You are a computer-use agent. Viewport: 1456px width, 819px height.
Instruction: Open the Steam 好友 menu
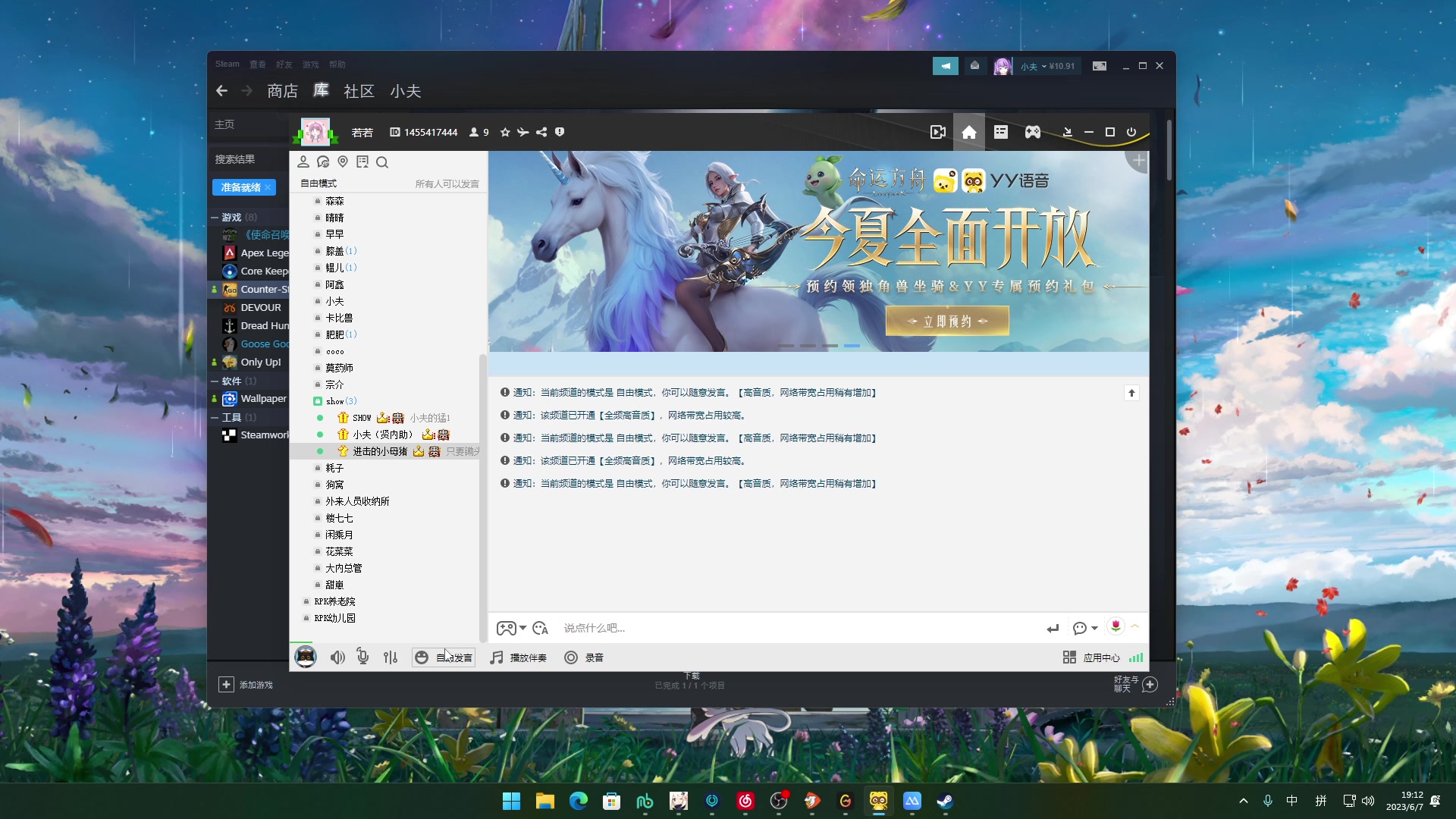(x=284, y=64)
